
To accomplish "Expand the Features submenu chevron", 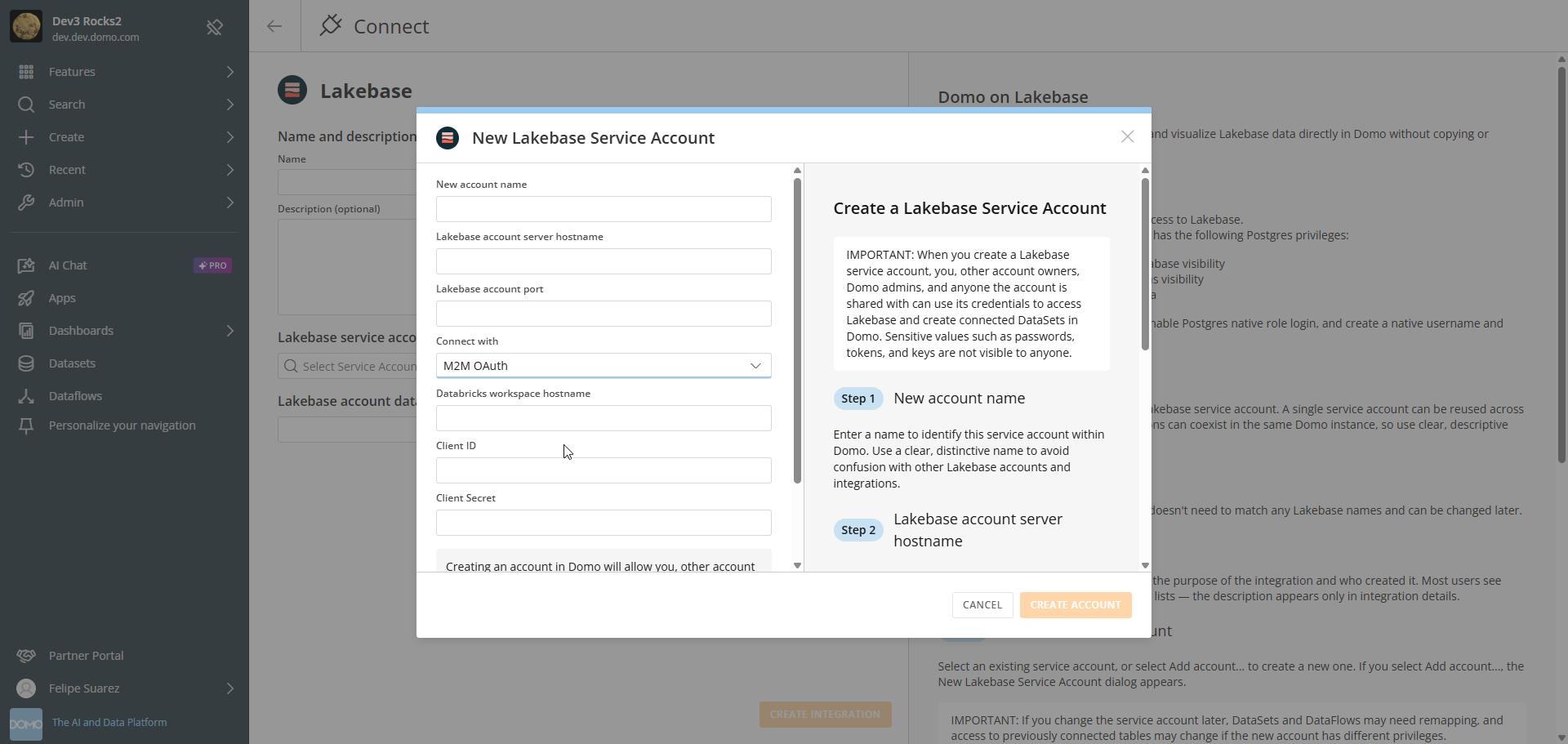I will pyautogui.click(x=230, y=72).
